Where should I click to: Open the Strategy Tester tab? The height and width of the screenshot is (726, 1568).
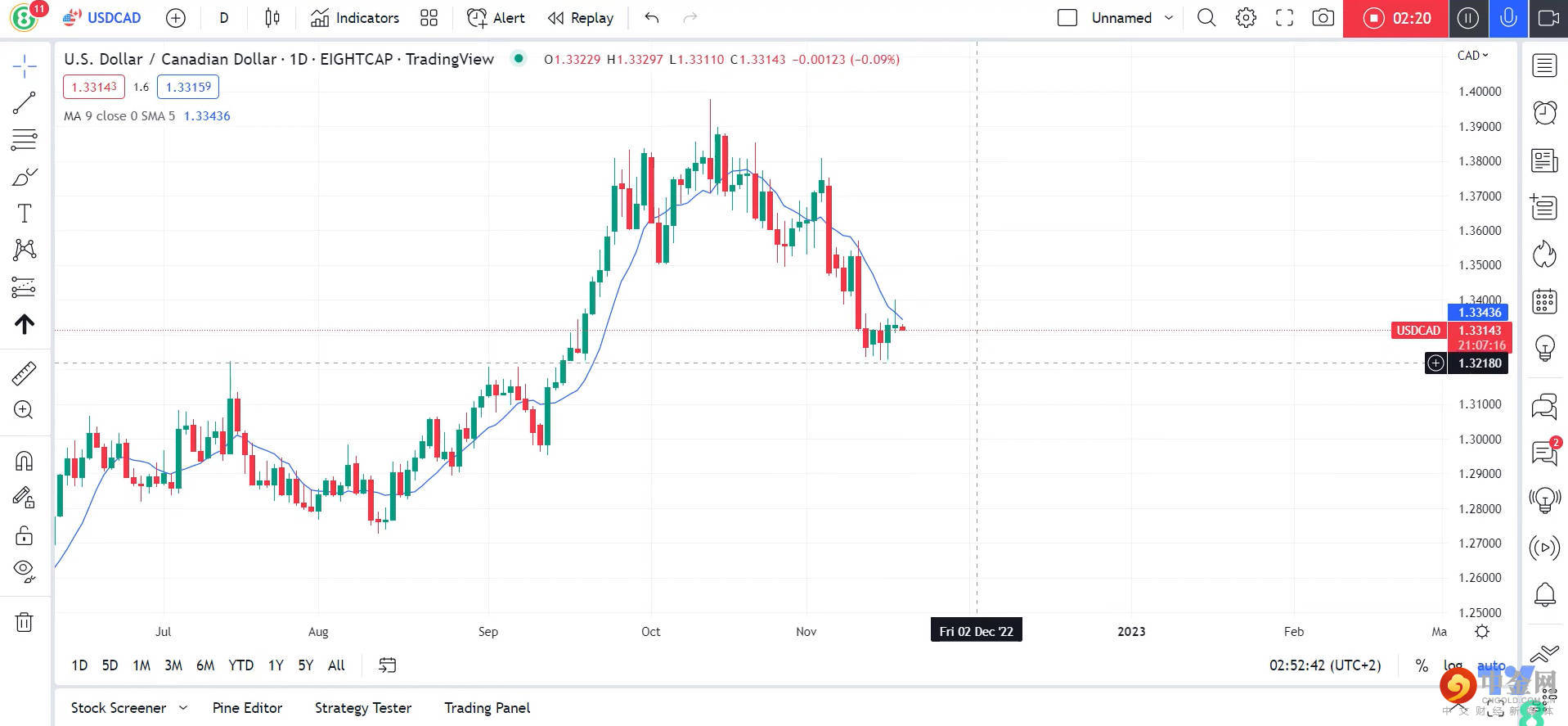[x=363, y=708]
